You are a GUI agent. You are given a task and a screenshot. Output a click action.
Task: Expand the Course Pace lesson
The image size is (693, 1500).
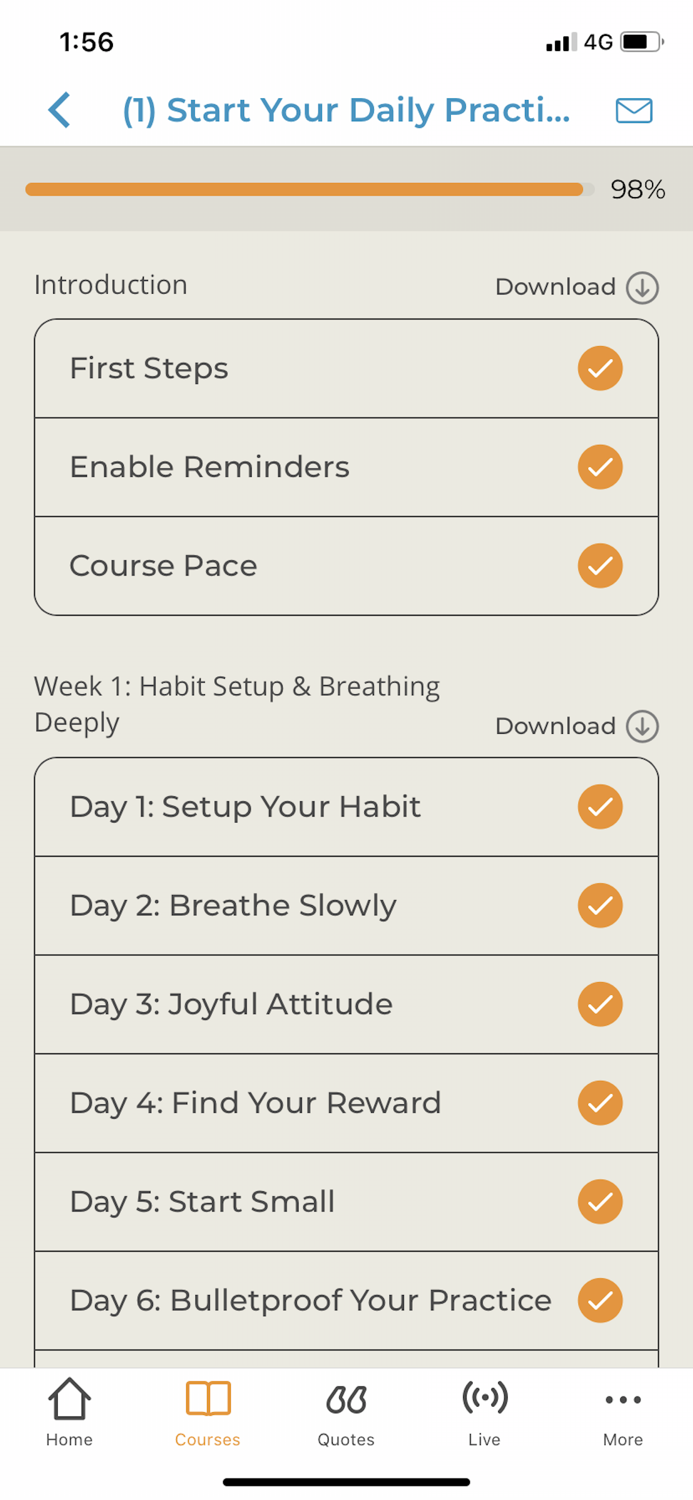[300, 565]
